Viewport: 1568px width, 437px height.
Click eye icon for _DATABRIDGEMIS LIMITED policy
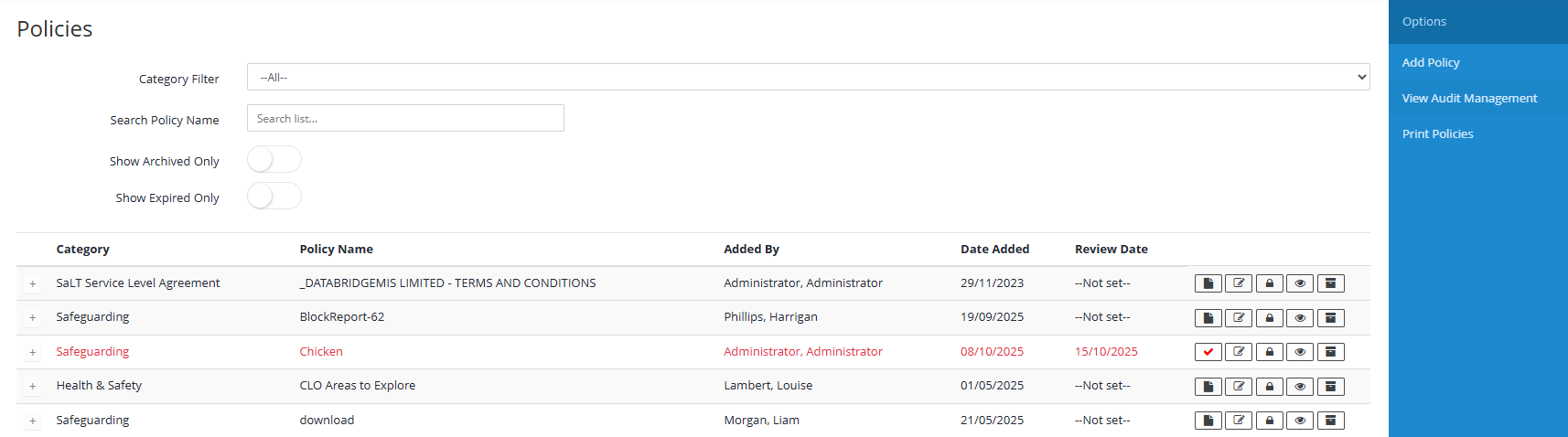pos(1300,283)
